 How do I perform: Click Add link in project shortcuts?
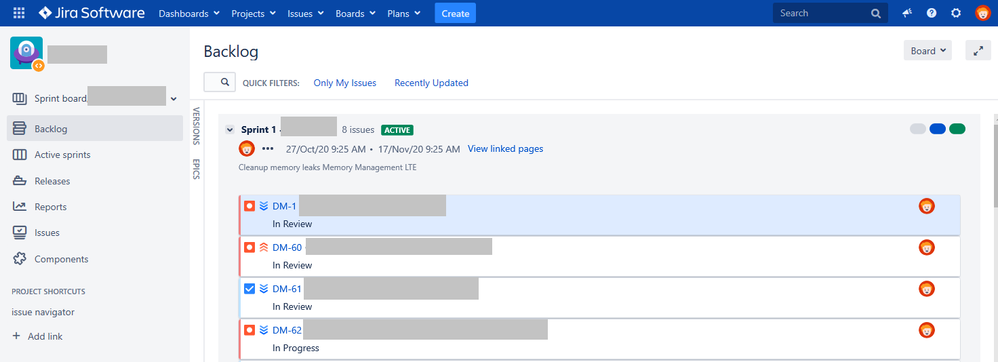[x=38, y=337]
